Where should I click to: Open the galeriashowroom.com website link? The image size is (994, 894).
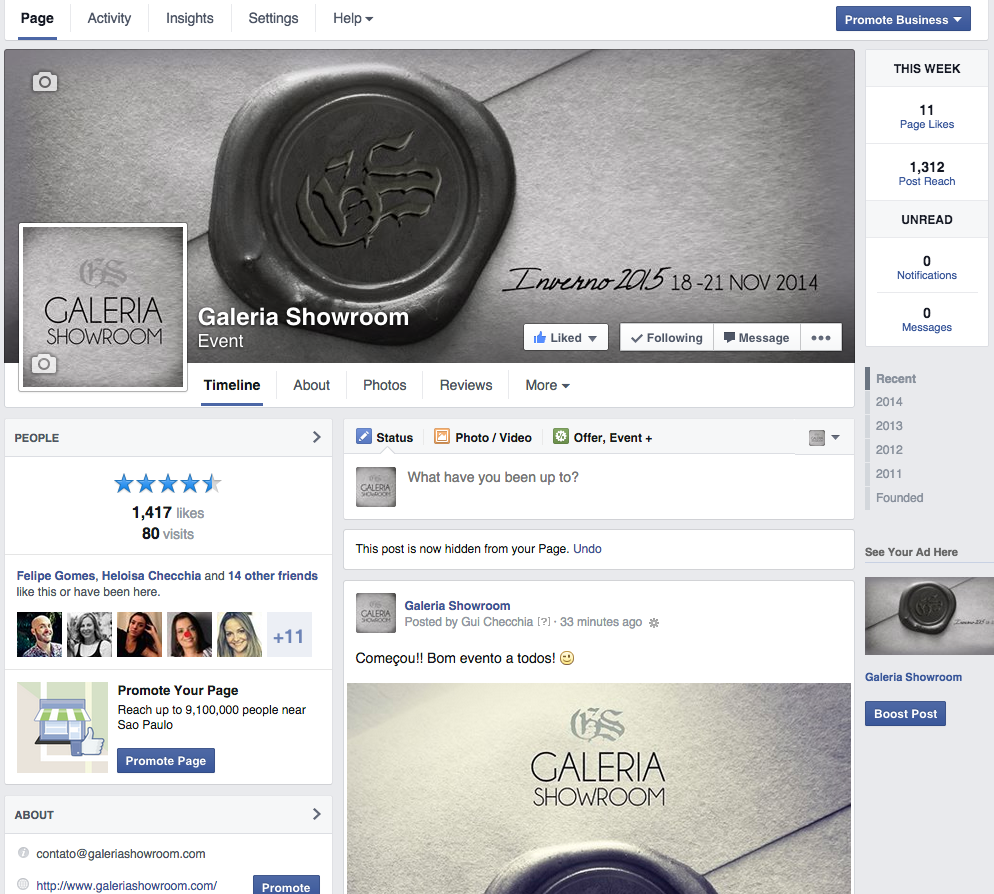126,885
